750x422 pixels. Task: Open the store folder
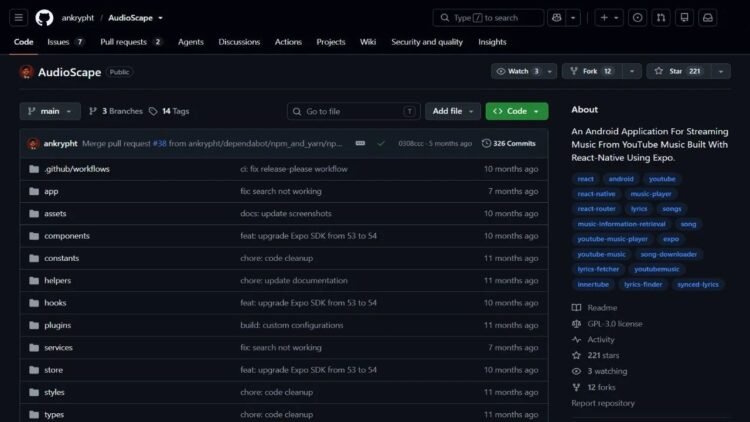54,370
